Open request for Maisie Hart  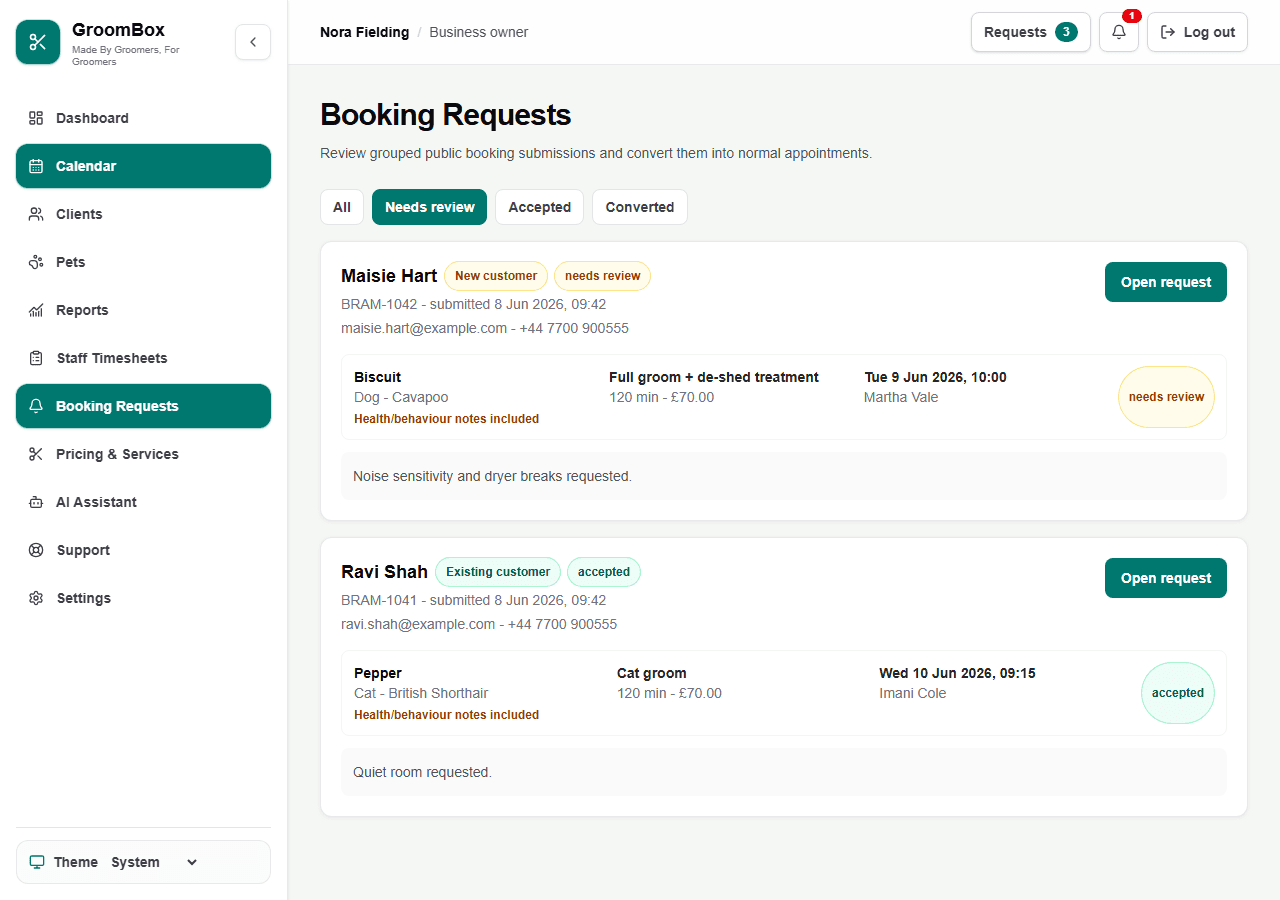(x=1166, y=282)
